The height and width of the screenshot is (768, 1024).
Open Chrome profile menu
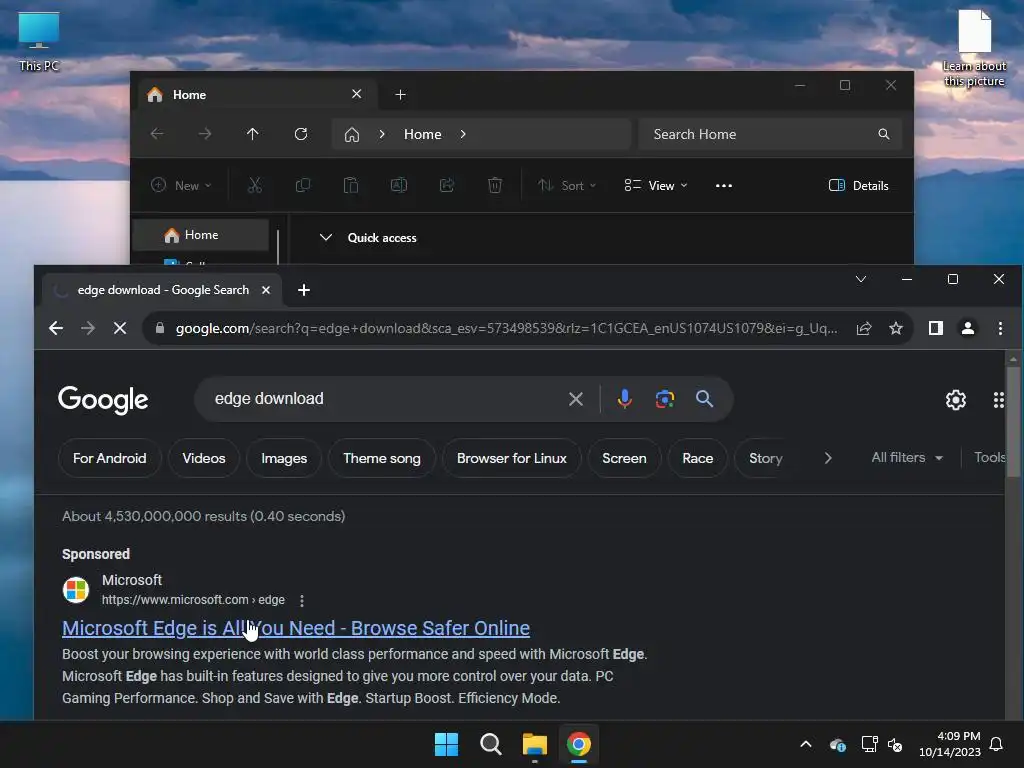coord(968,328)
